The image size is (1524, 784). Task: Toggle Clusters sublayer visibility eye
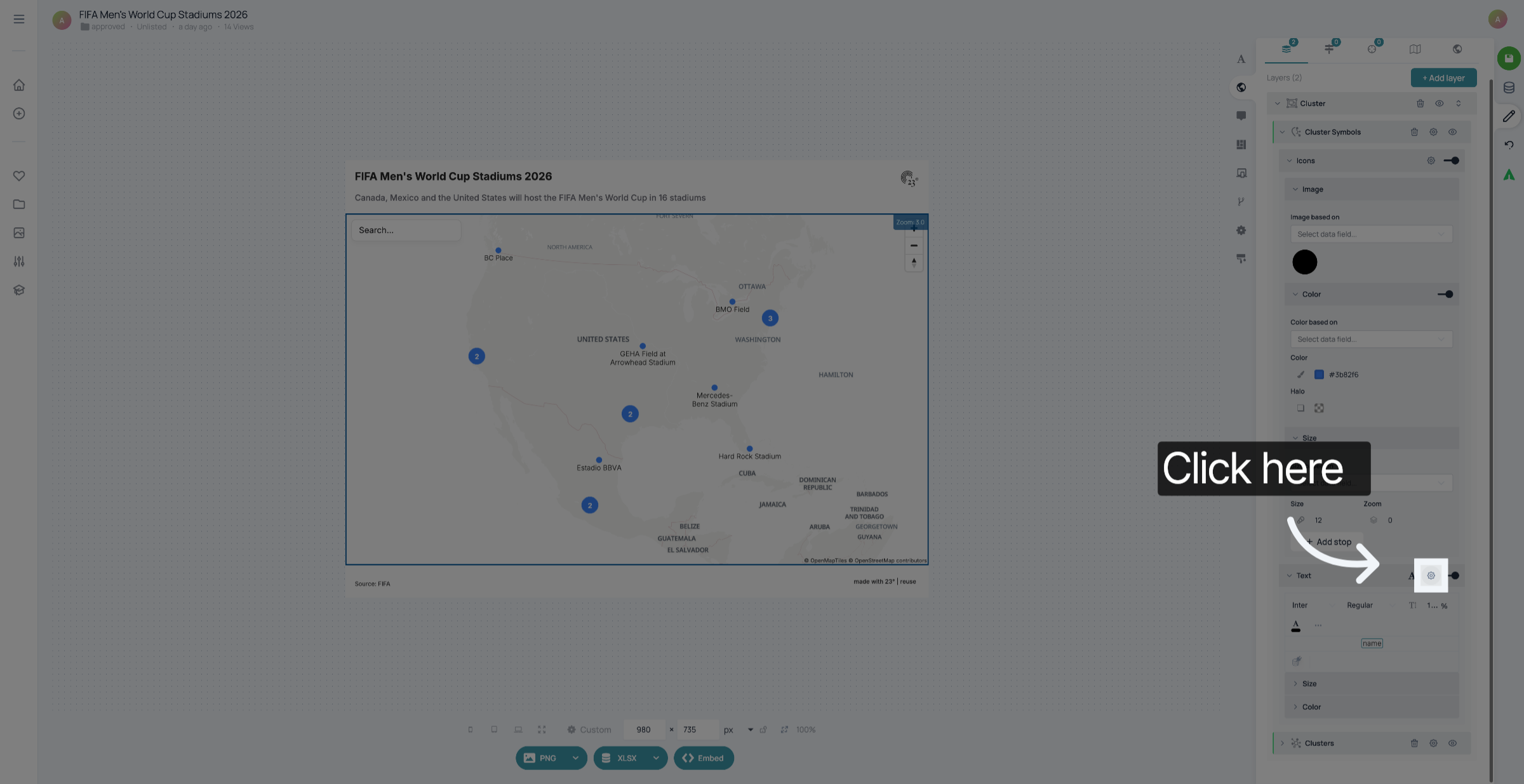click(1452, 743)
